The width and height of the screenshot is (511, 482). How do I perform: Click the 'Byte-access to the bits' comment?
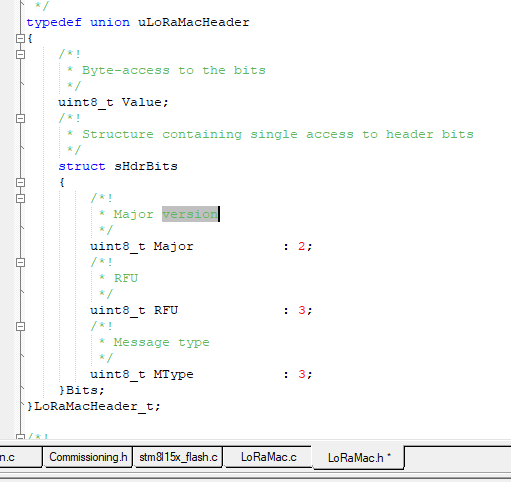[x=174, y=70]
